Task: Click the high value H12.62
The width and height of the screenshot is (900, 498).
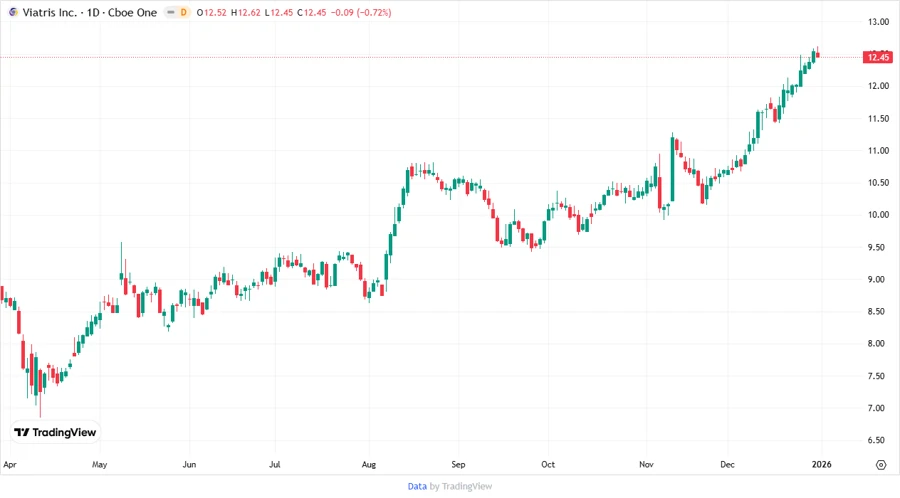Action: [246, 12]
